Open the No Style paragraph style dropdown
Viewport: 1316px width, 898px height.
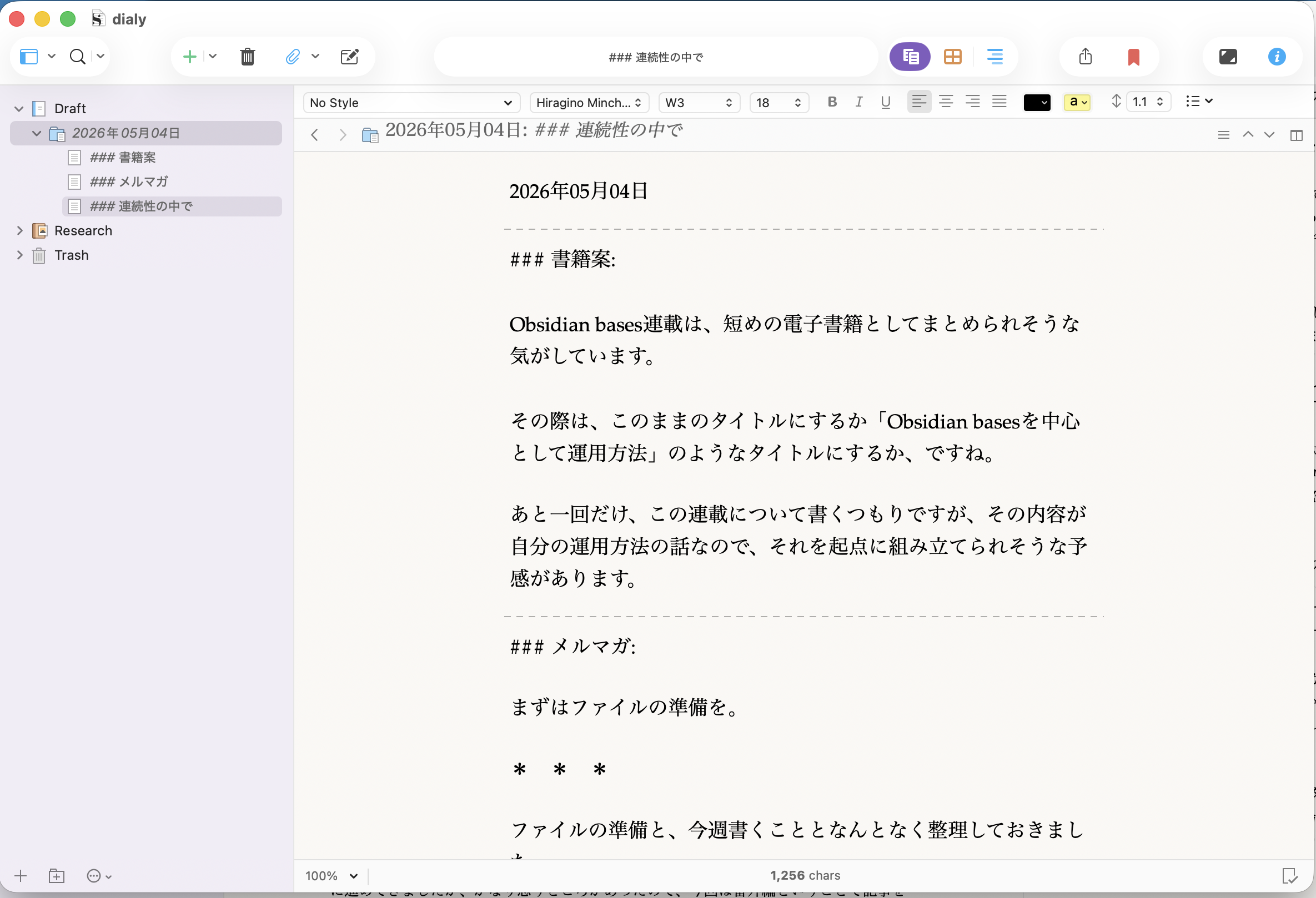[411, 103]
